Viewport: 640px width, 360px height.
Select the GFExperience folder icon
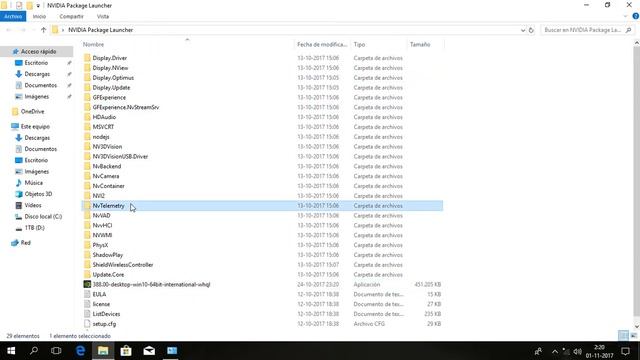coord(87,97)
